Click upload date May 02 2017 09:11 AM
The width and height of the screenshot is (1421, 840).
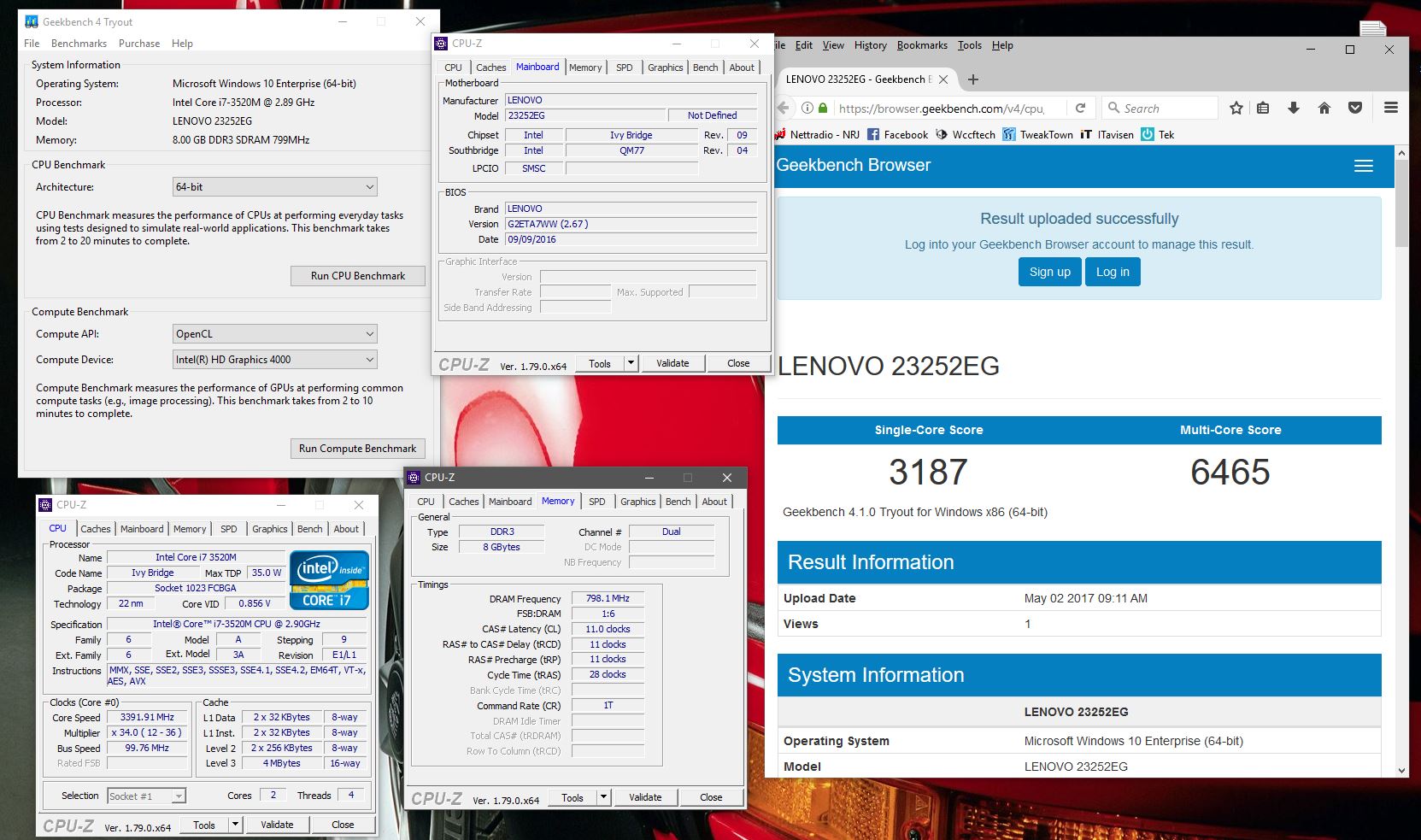pyautogui.click(x=1085, y=598)
